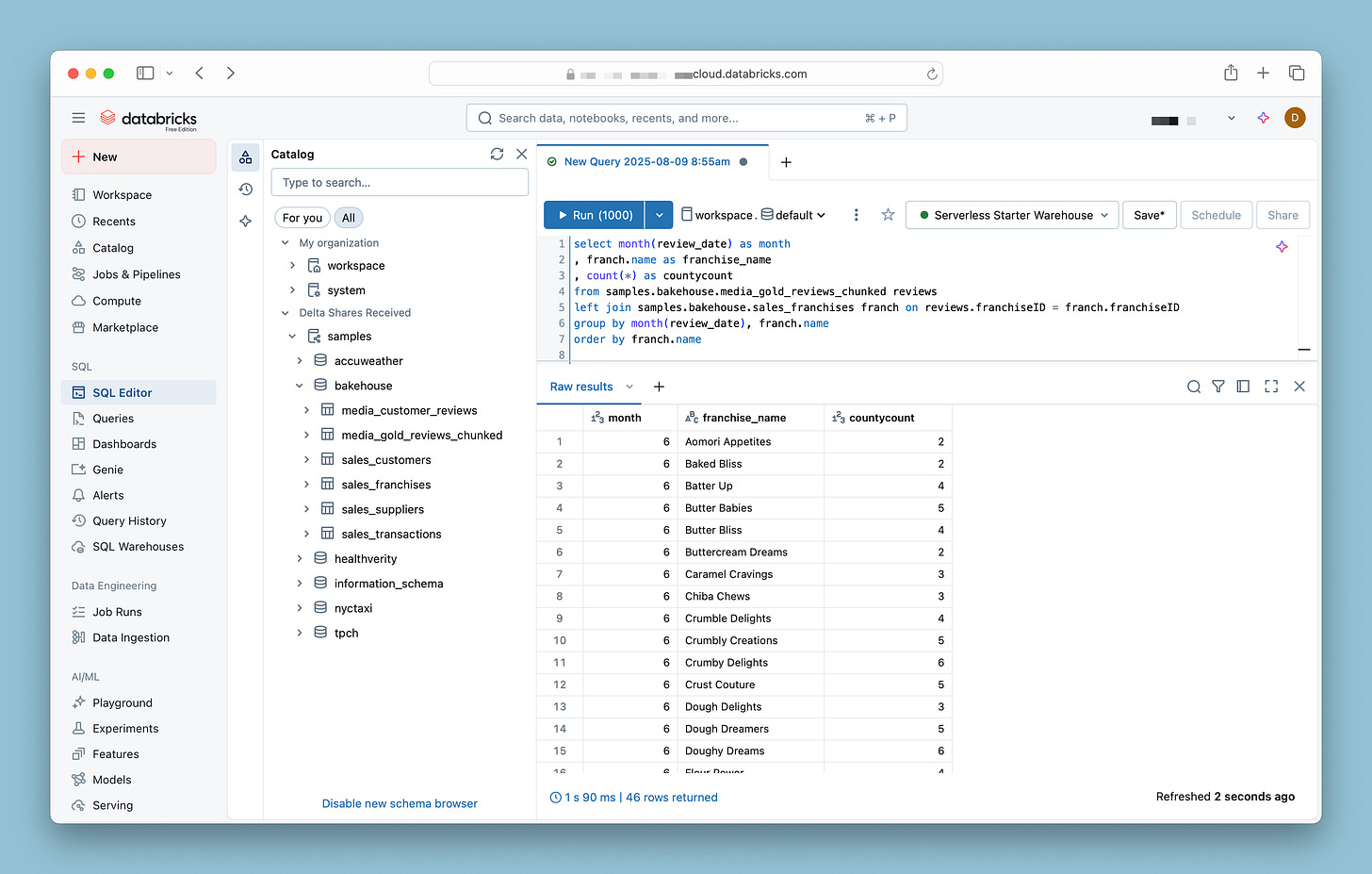Open a new Safari tab
The height and width of the screenshot is (874, 1372).
(1263, 73)
